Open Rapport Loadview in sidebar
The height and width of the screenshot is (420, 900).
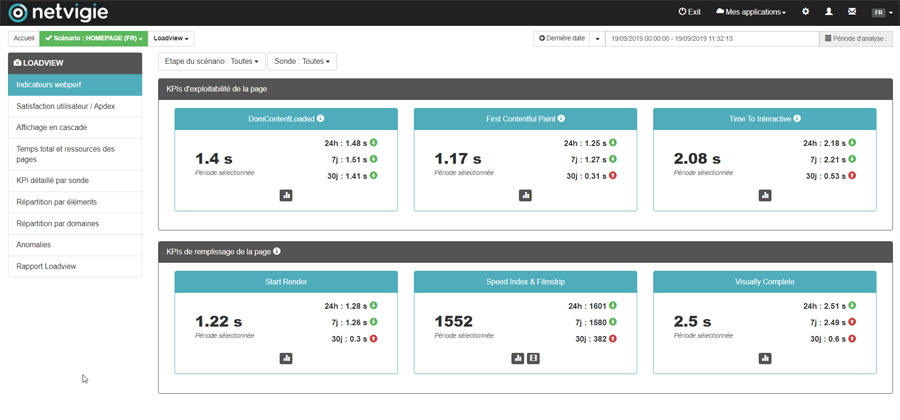coord(75,266)
